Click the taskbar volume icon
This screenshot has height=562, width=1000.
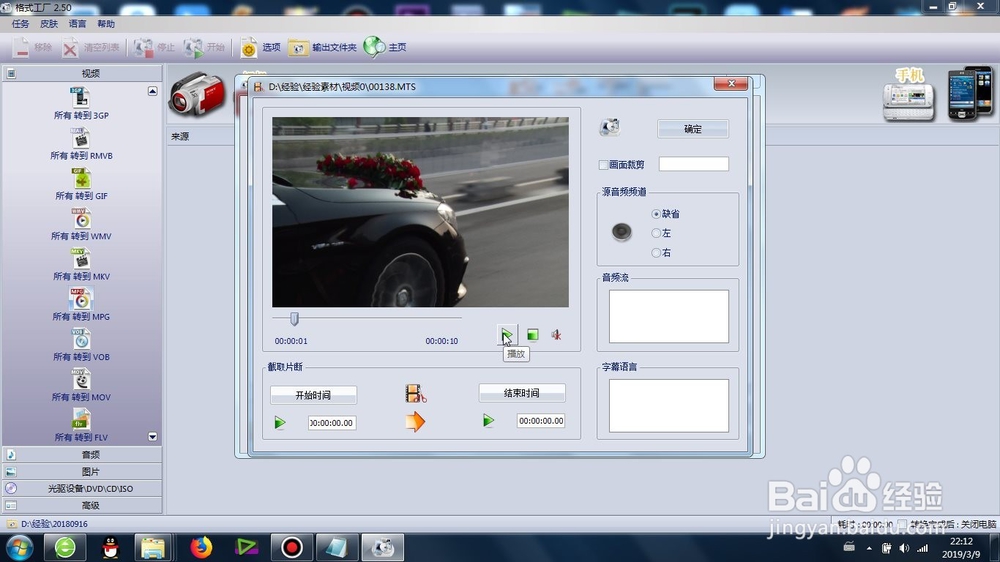click(904, 548)
